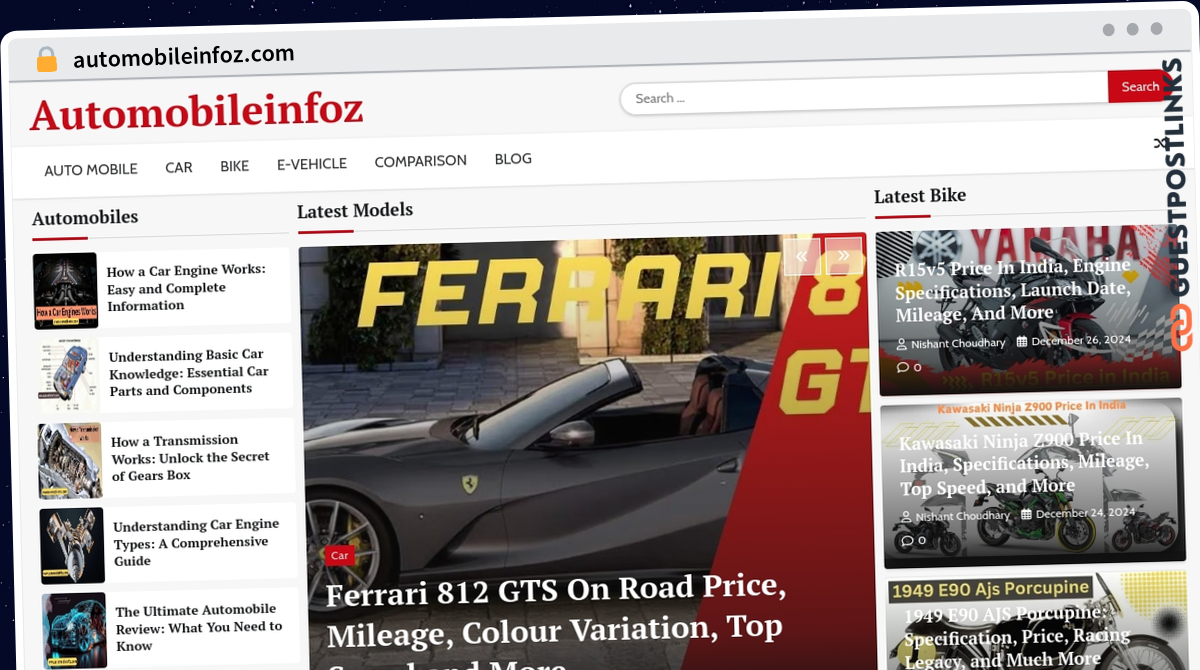Click comment bubble icon on R15v5 post
Screen dimensions: 1200x670
click(x=903, y=367)
